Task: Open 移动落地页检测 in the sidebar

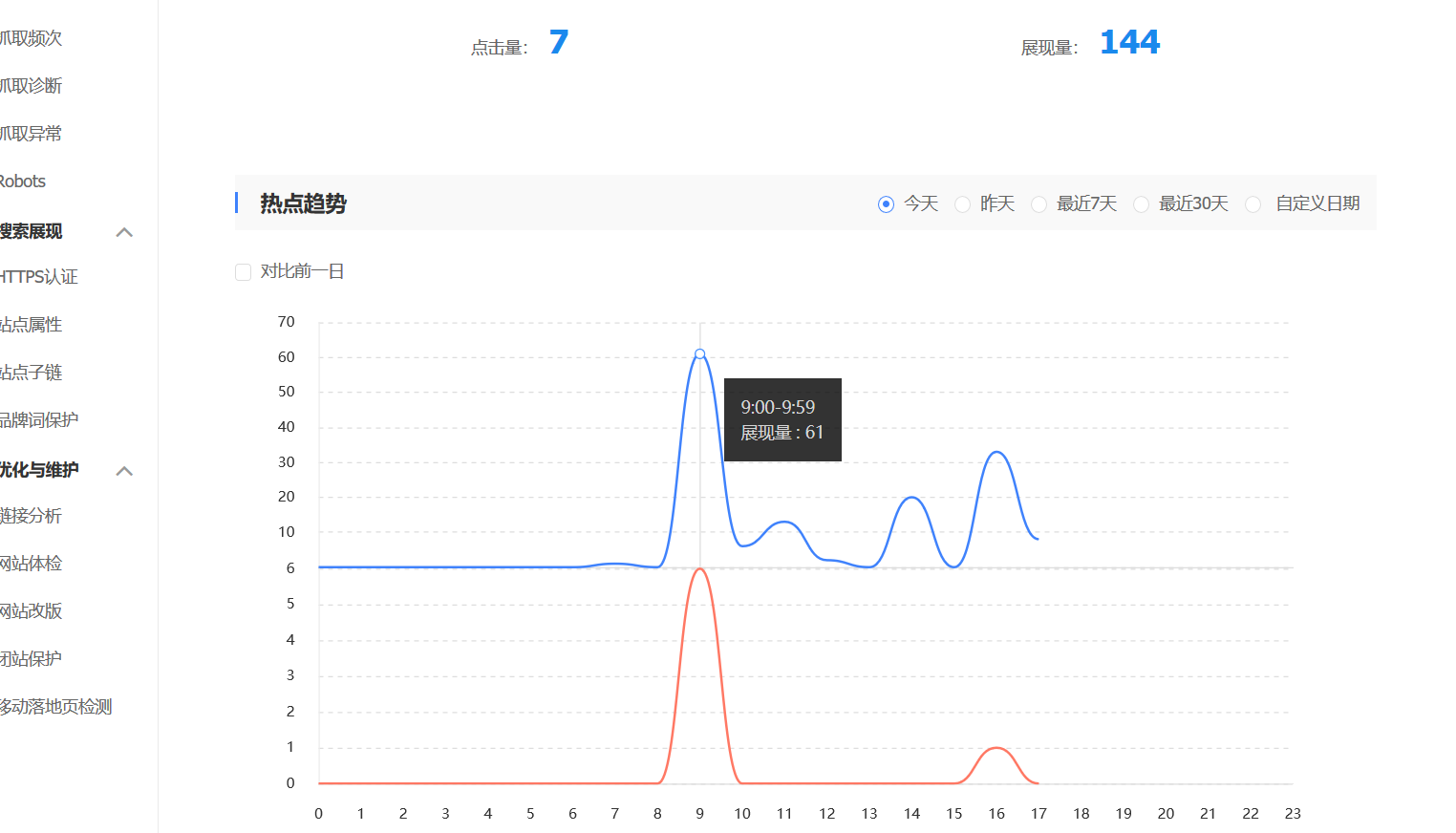Action: click(55, 707)
